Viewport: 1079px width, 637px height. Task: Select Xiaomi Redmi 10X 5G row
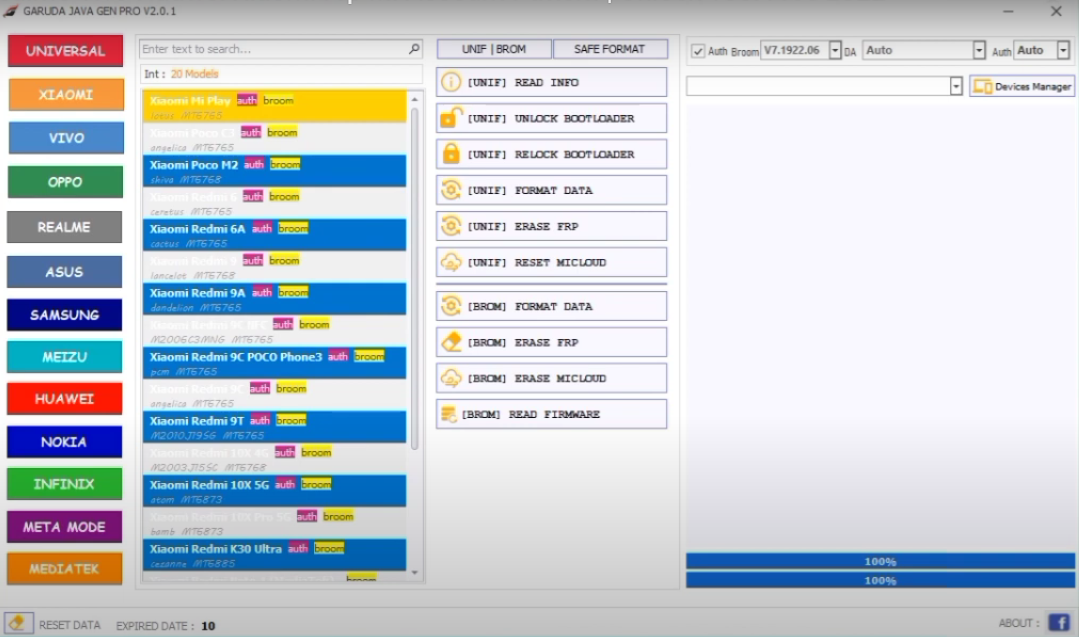275,490
